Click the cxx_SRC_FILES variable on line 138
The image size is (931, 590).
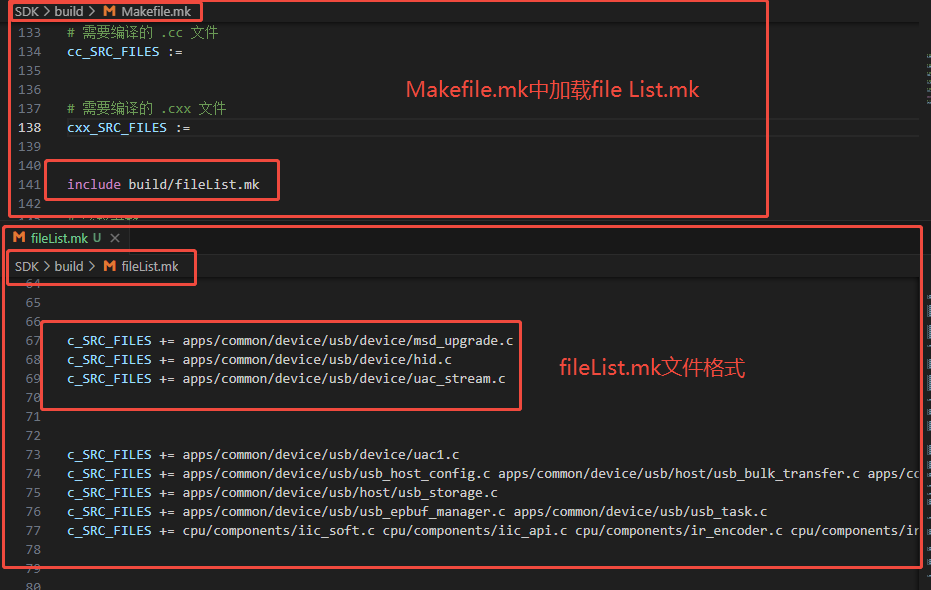tap(117, 128)
